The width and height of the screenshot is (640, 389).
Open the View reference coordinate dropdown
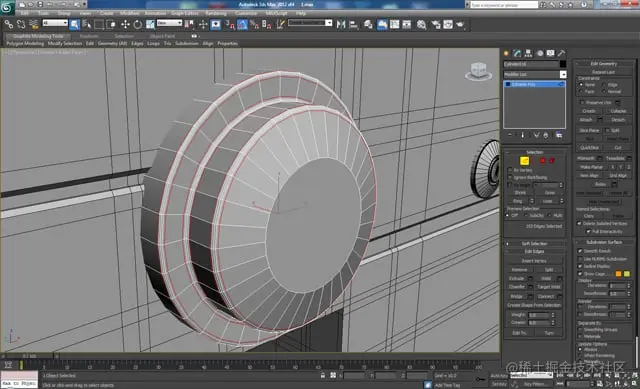(169, 23)
